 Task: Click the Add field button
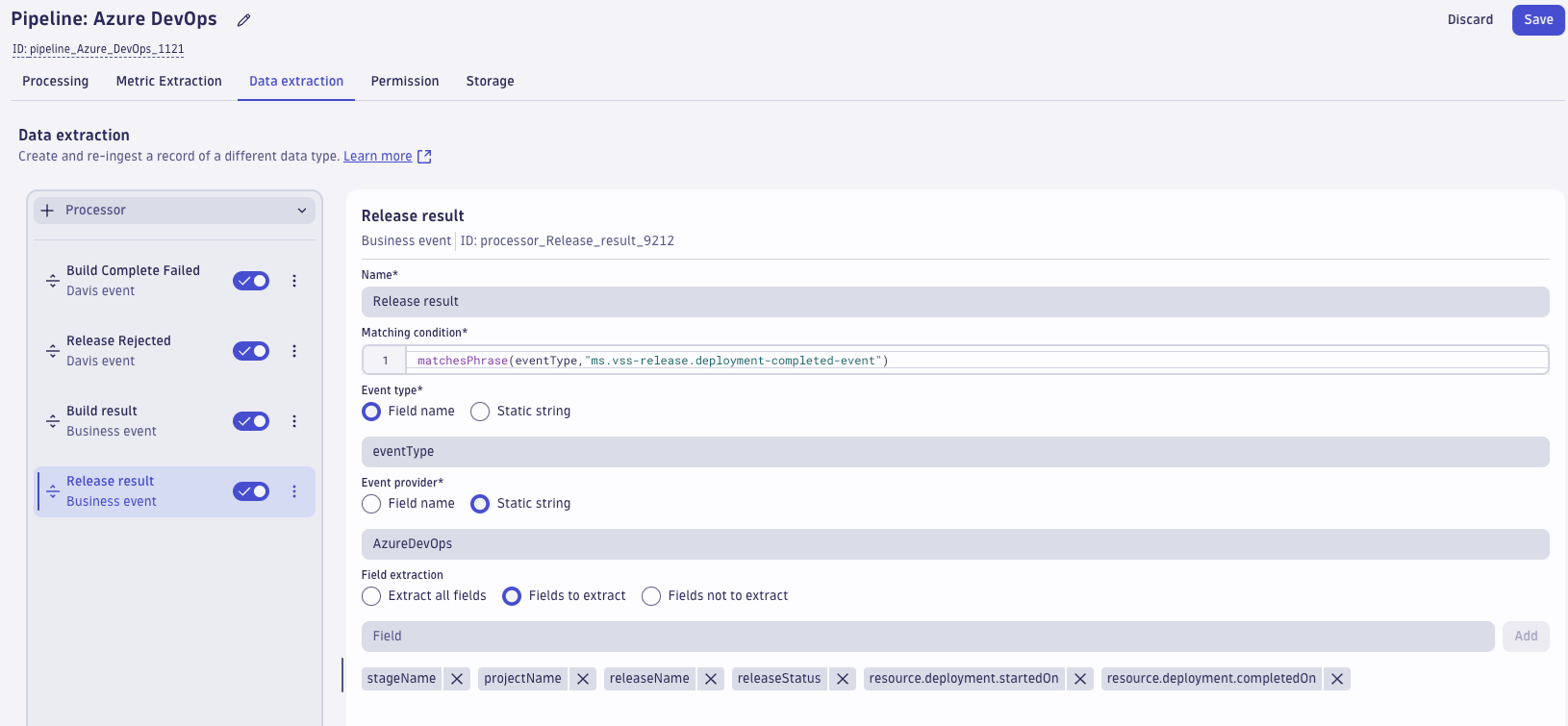pyautogui.click(x=1526, y=637)
